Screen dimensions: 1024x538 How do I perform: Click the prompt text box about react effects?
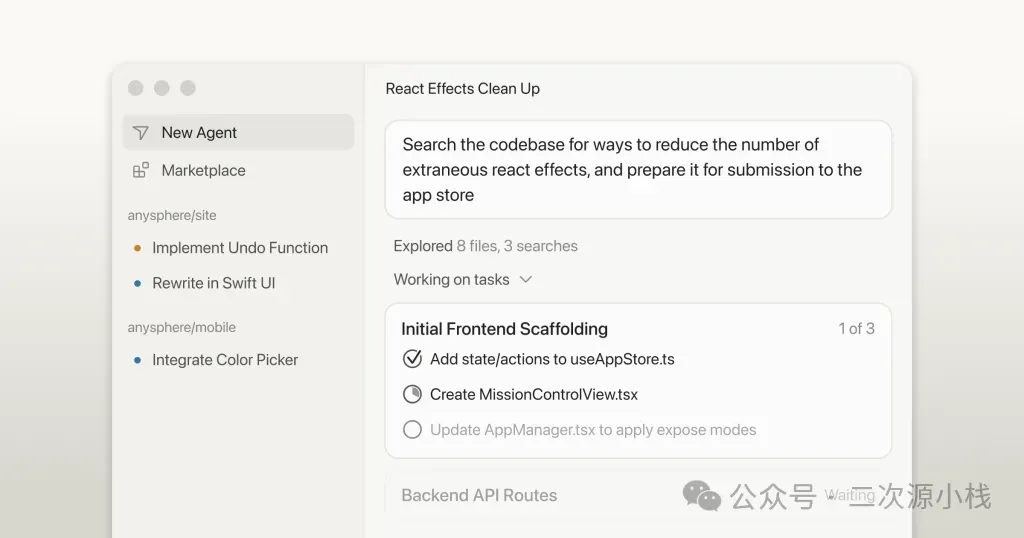[x=637, y=170]
